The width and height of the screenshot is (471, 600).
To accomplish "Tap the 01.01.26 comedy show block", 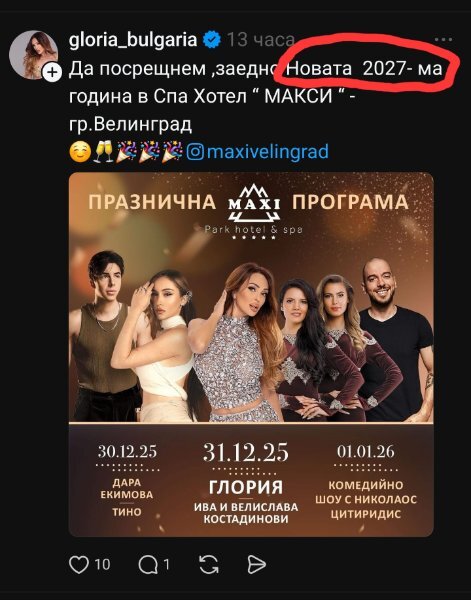I will click(x=366, y=482).
